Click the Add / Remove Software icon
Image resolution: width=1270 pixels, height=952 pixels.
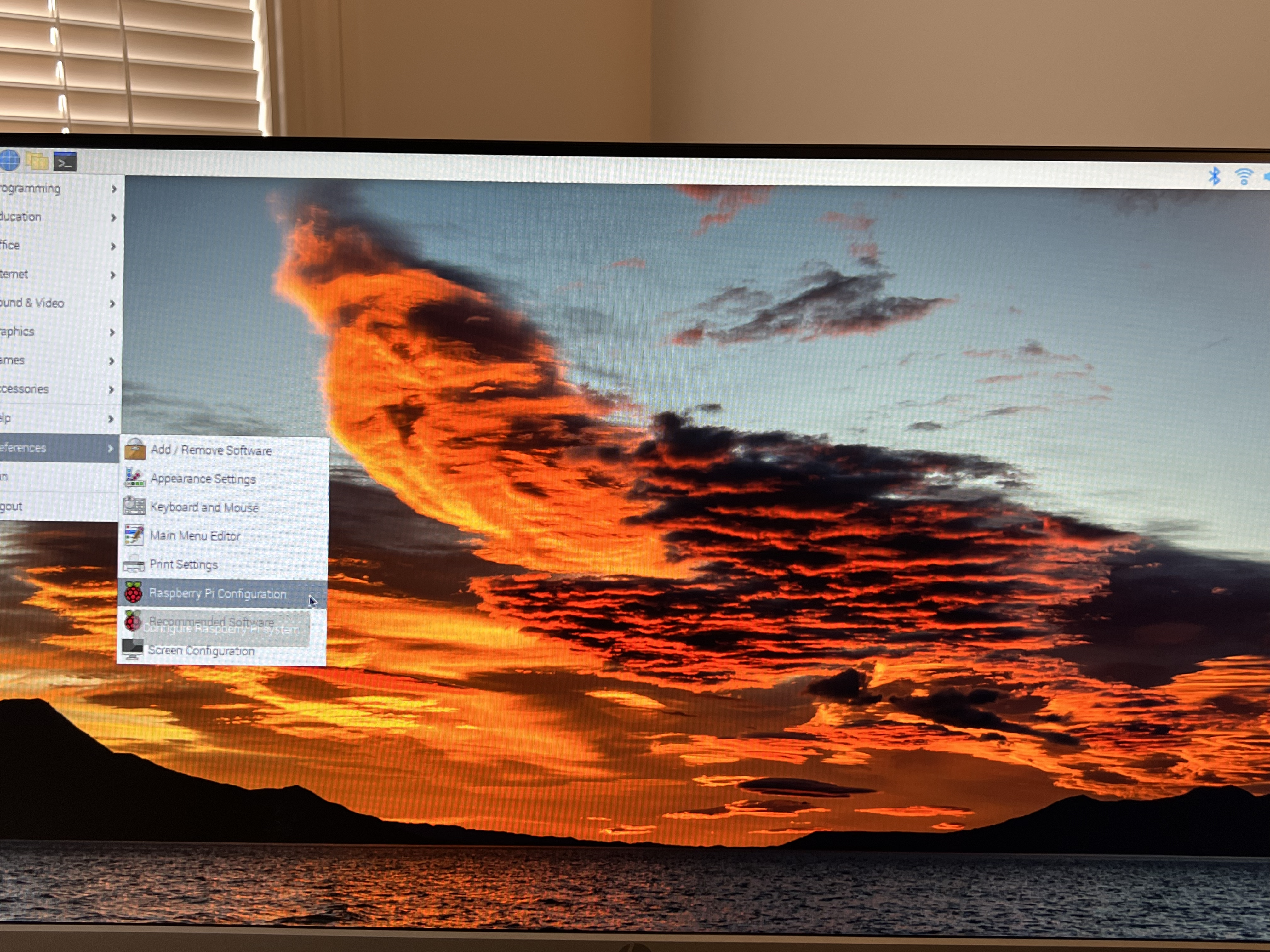(x=135, y=449)
